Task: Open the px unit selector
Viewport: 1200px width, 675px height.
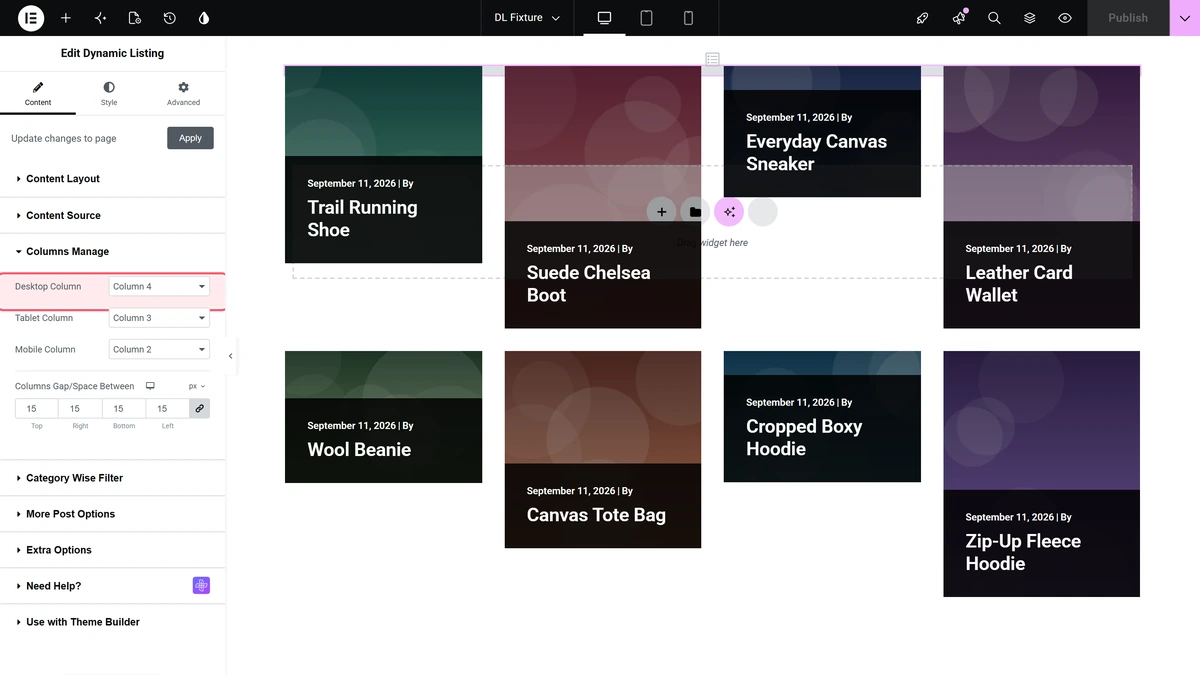Action: coord(197,386)
